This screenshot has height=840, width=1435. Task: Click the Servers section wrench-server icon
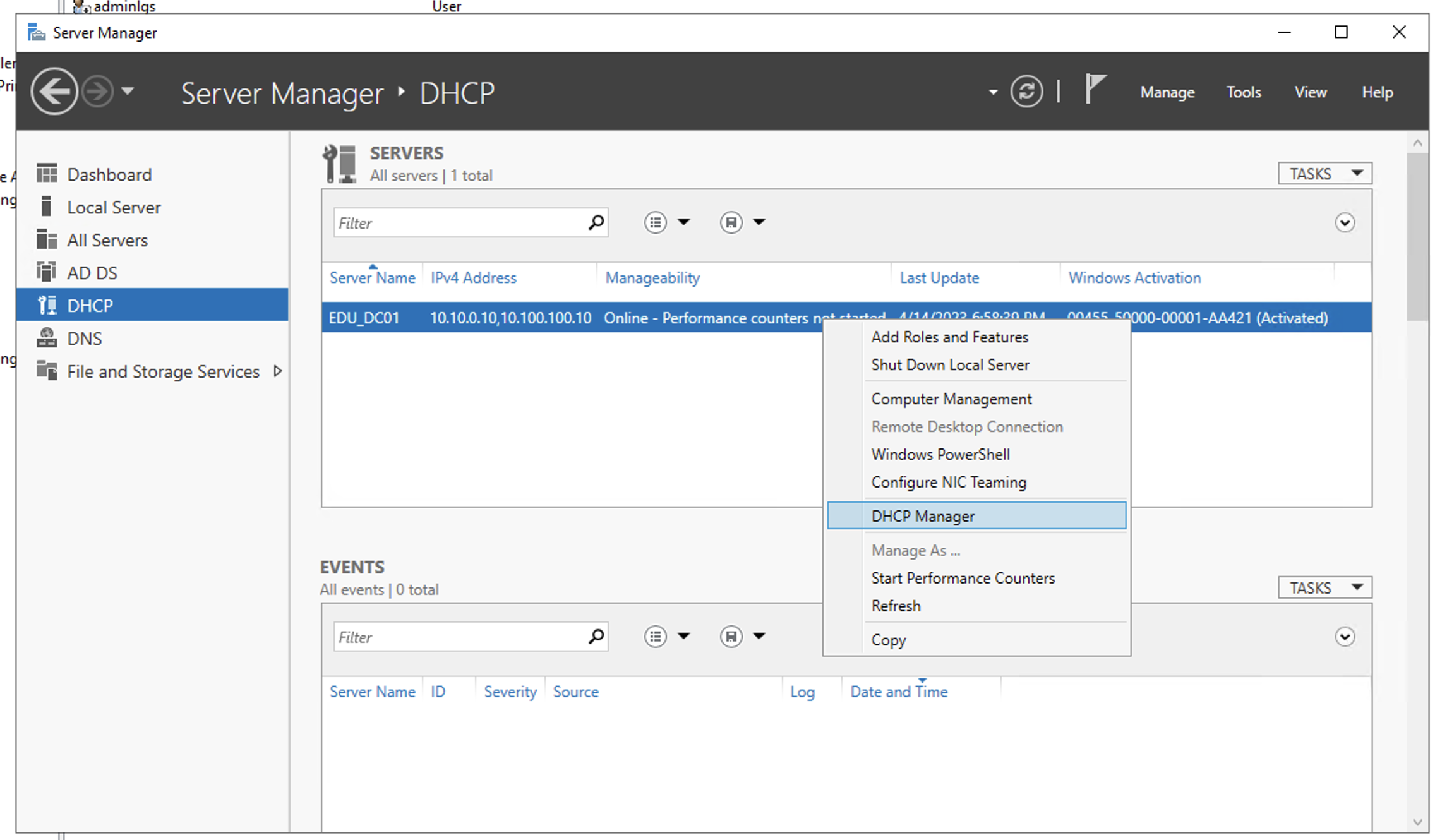(339, 164)
